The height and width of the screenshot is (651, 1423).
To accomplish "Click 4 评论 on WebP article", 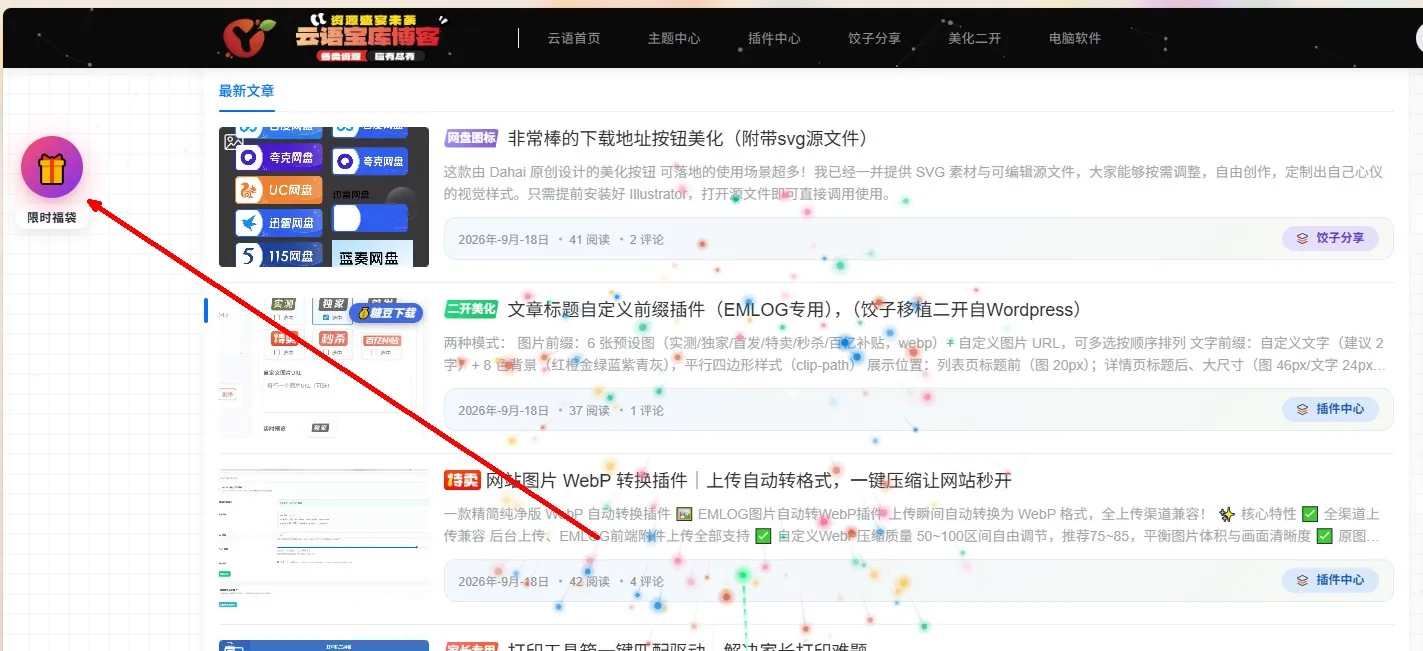I will pos(646,582).
